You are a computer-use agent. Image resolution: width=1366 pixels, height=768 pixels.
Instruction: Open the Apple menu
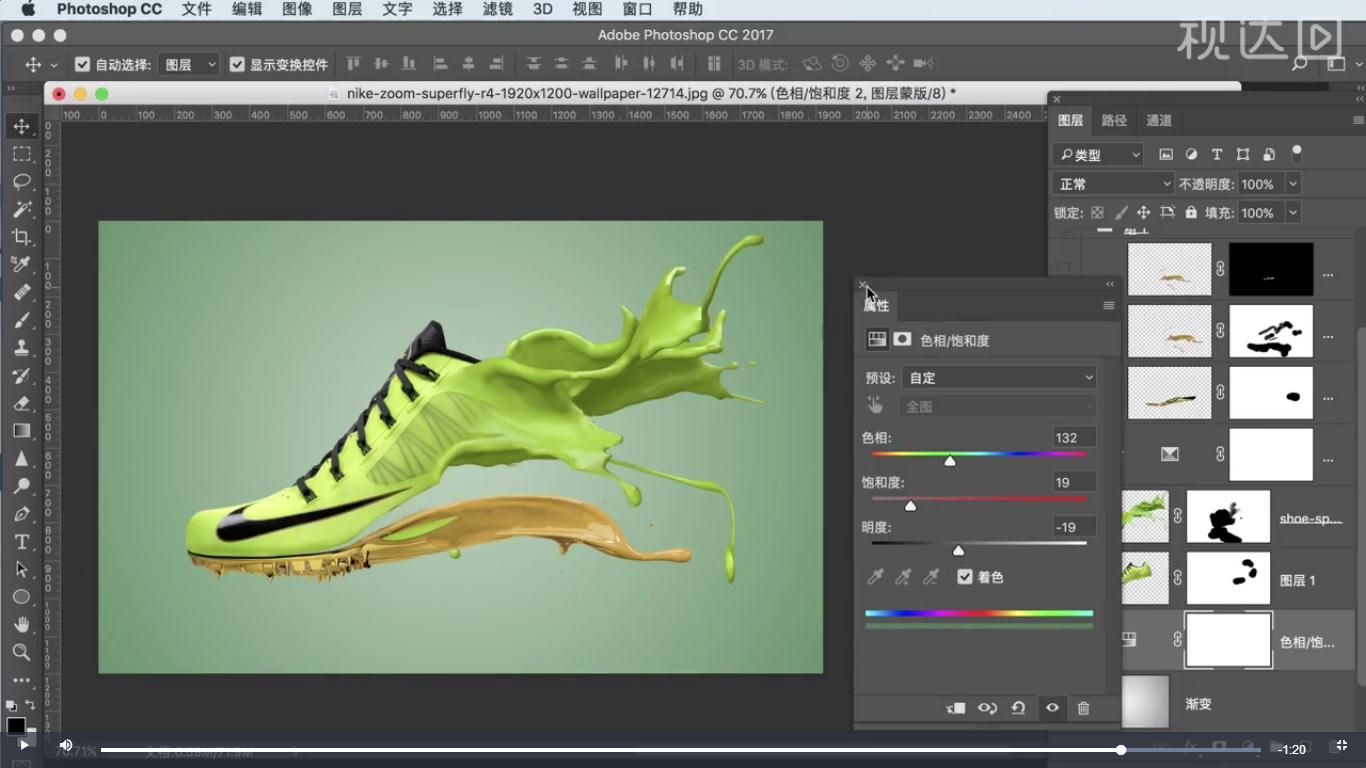tap(27, 9)
